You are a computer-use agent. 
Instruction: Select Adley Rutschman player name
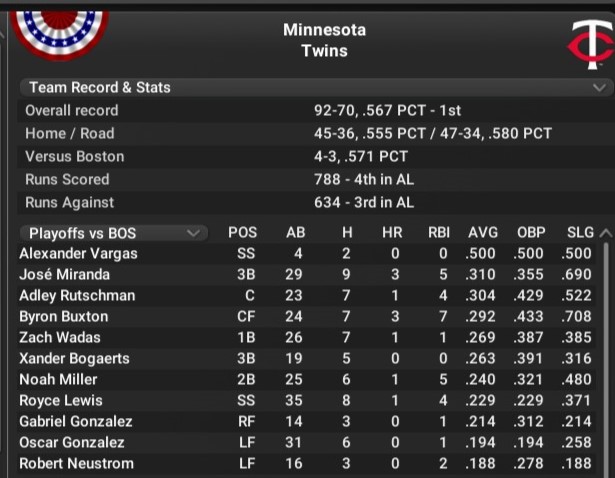[x=76, y=296]
